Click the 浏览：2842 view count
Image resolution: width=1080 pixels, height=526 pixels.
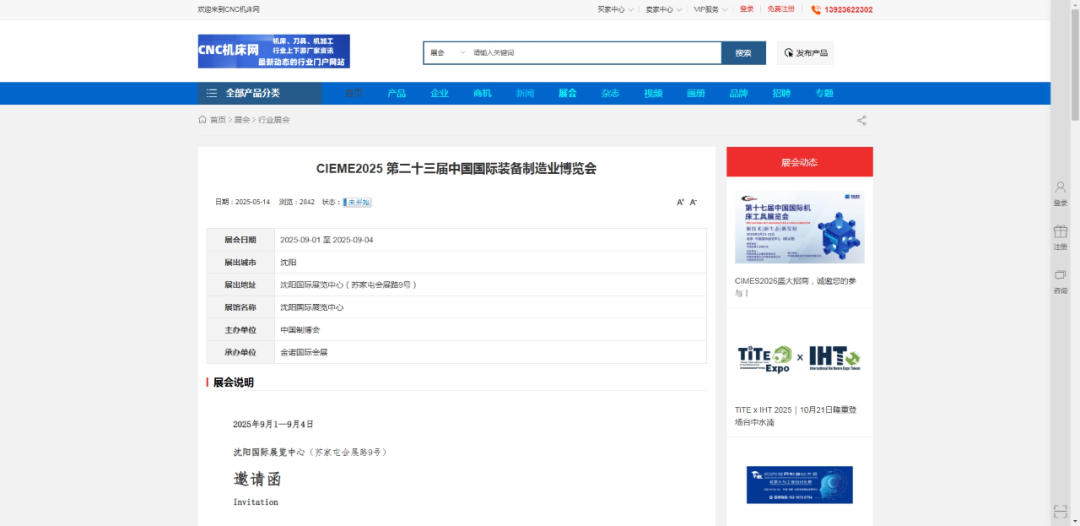(x=297, y=202)
